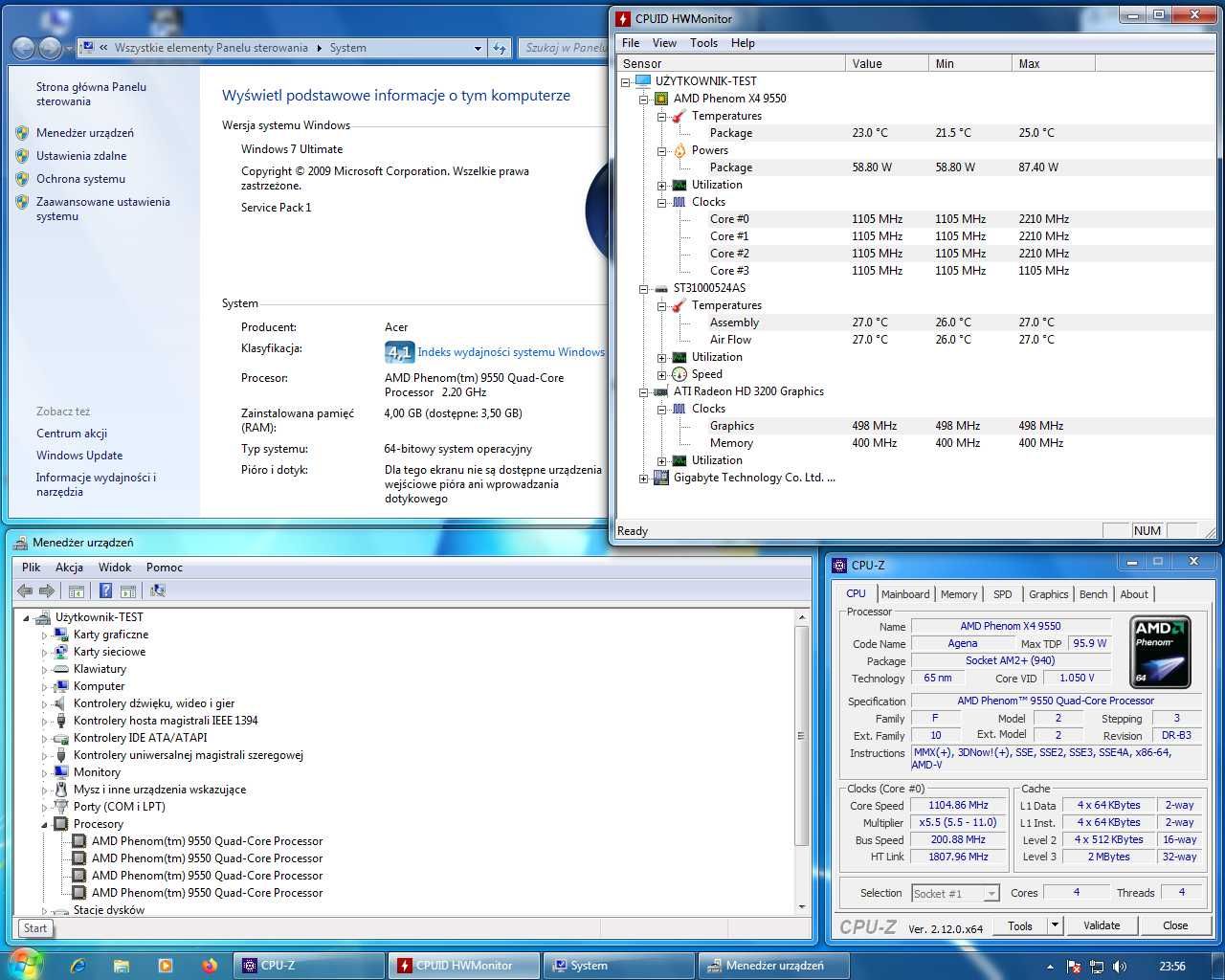The width and height of the screenshot is (1225, 980).
Task: Expand Karty sieciowe in Device Manager
Action: (44, 652)
